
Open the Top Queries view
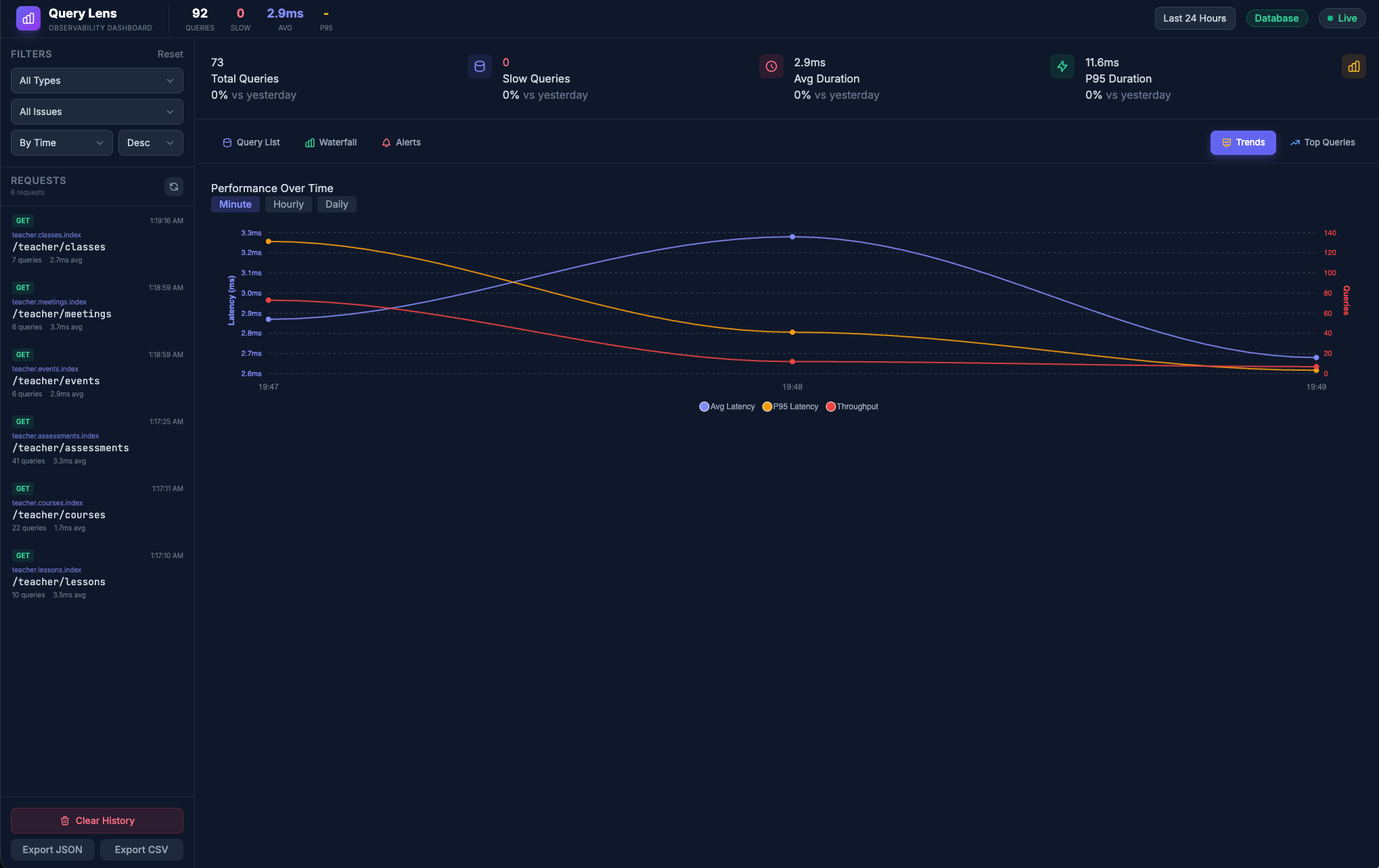[x=1321, y=142]
